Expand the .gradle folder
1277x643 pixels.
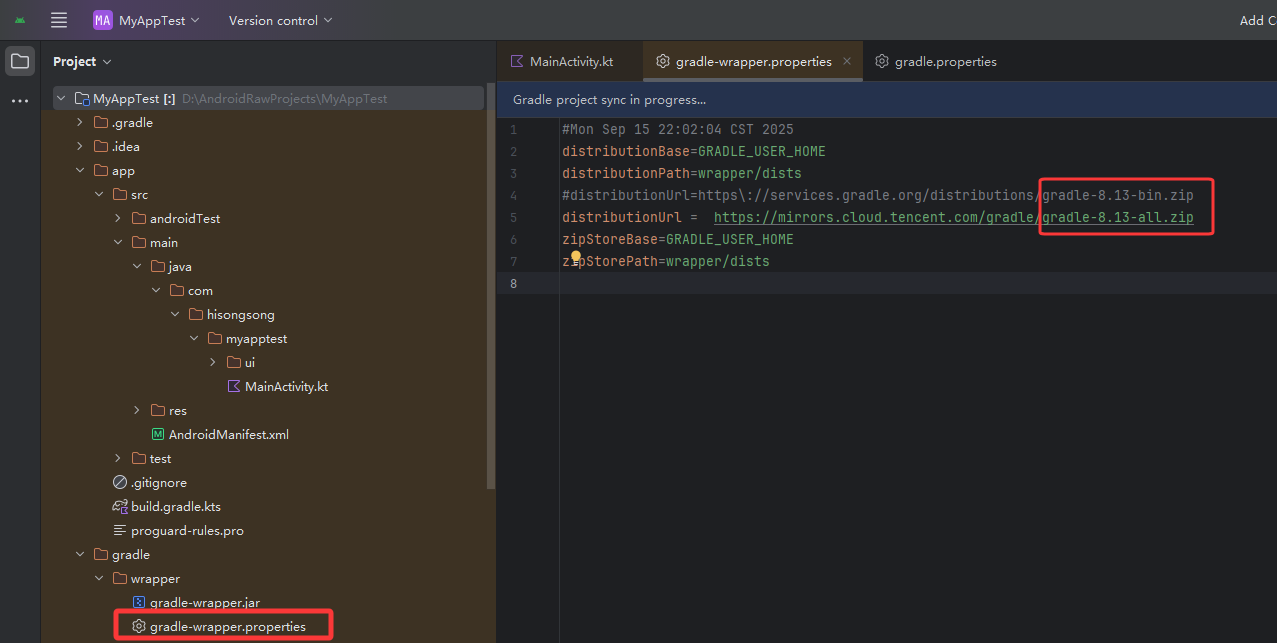[x=81, y=123]
